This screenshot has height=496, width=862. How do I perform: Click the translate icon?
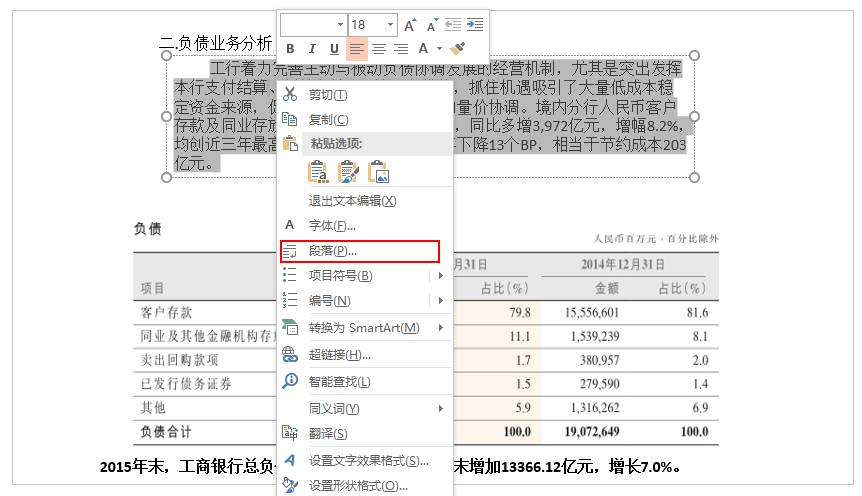point(290,433)
